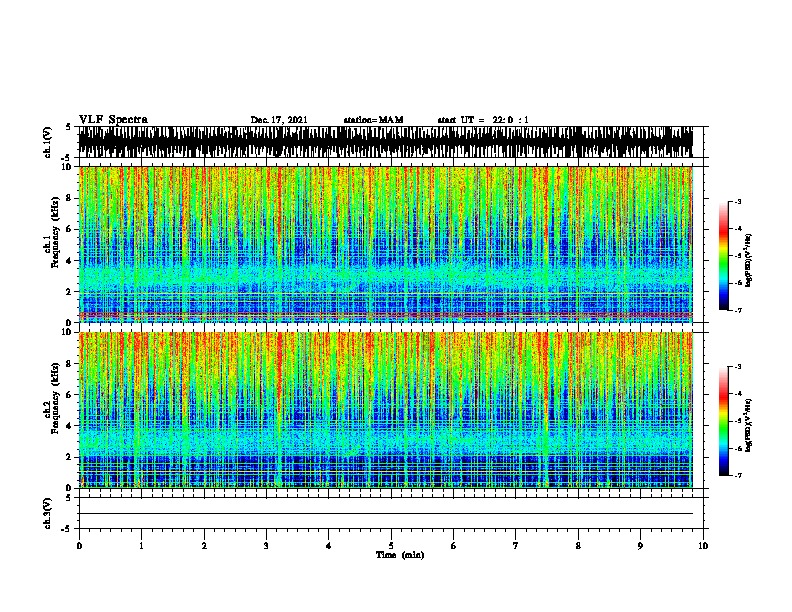Click the "4" kHz tick on ch.1 frequency axis
Screen dimensions: 792x612
click(x=70, y=261)
